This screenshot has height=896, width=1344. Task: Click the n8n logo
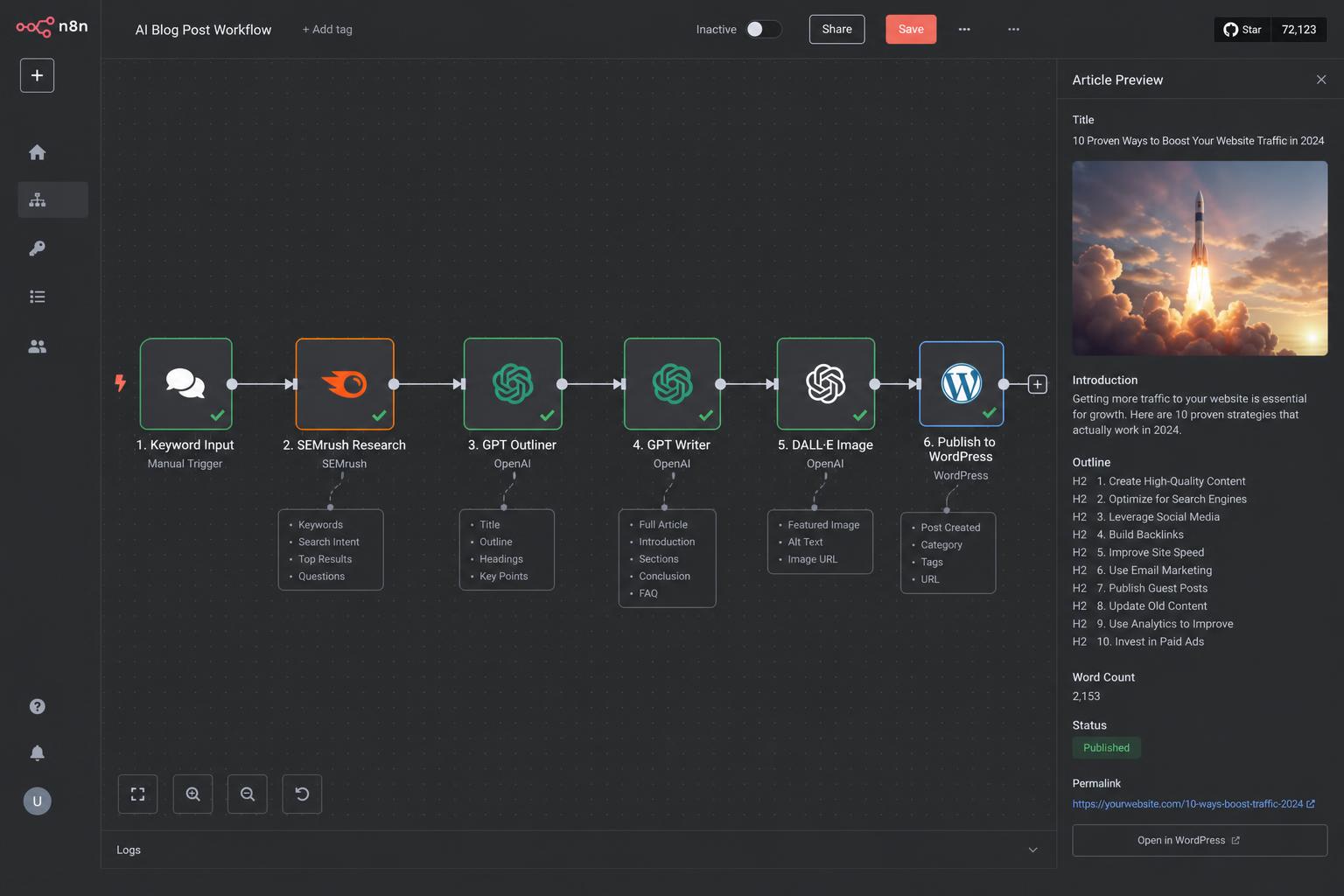click(52, 27)
